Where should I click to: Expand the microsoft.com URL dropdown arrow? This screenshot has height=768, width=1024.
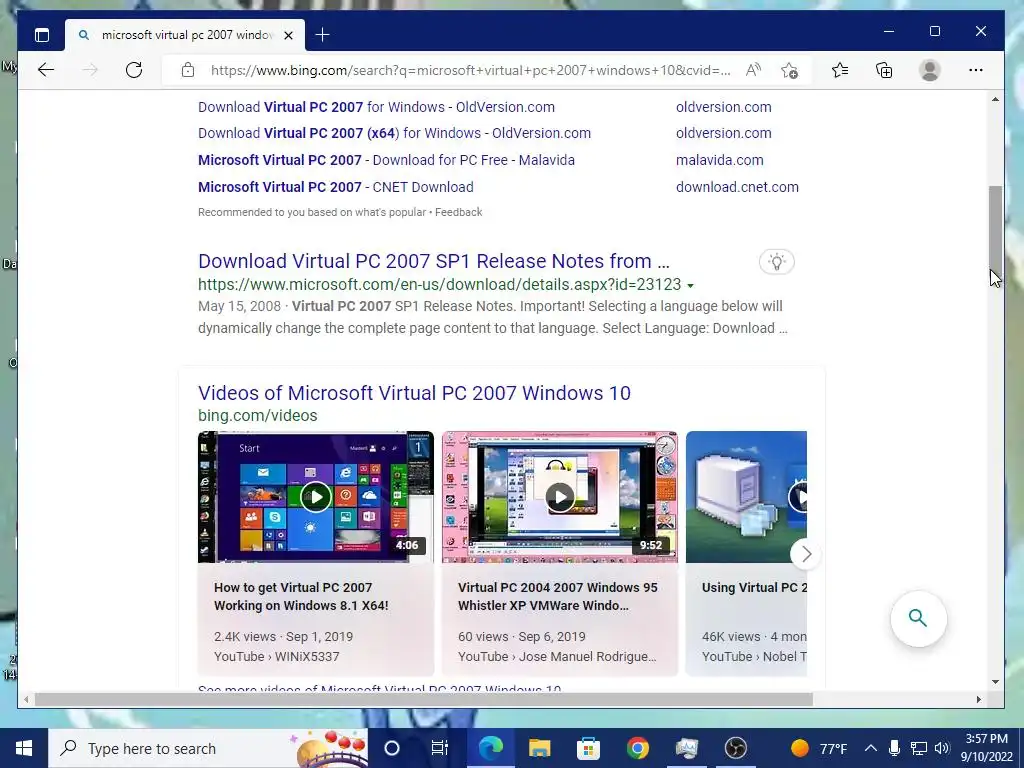coord(690,285)
